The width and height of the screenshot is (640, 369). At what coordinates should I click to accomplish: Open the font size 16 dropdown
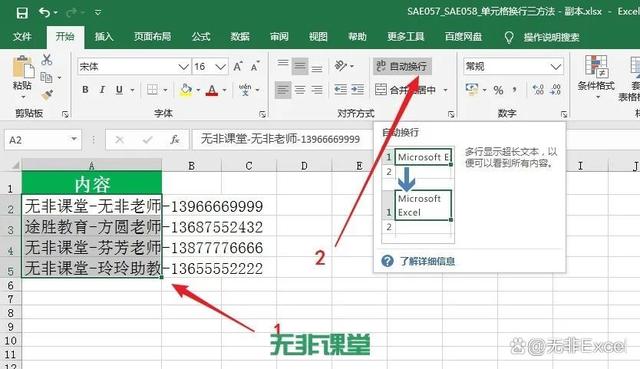220,67
